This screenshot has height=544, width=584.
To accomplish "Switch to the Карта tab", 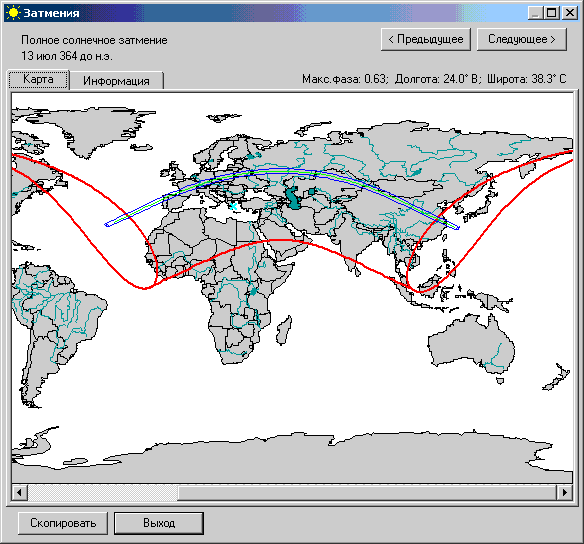I will tap(38, 79).
